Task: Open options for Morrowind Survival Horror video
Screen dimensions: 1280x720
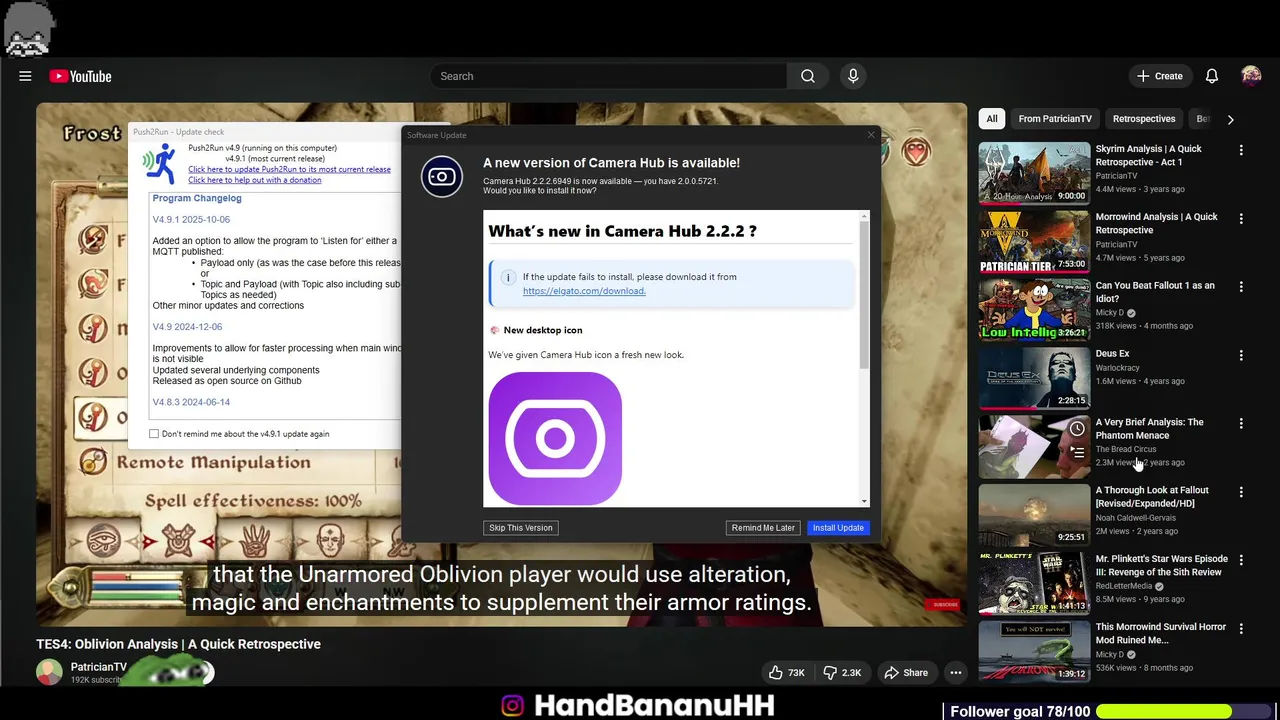Action: [1241, 629]
